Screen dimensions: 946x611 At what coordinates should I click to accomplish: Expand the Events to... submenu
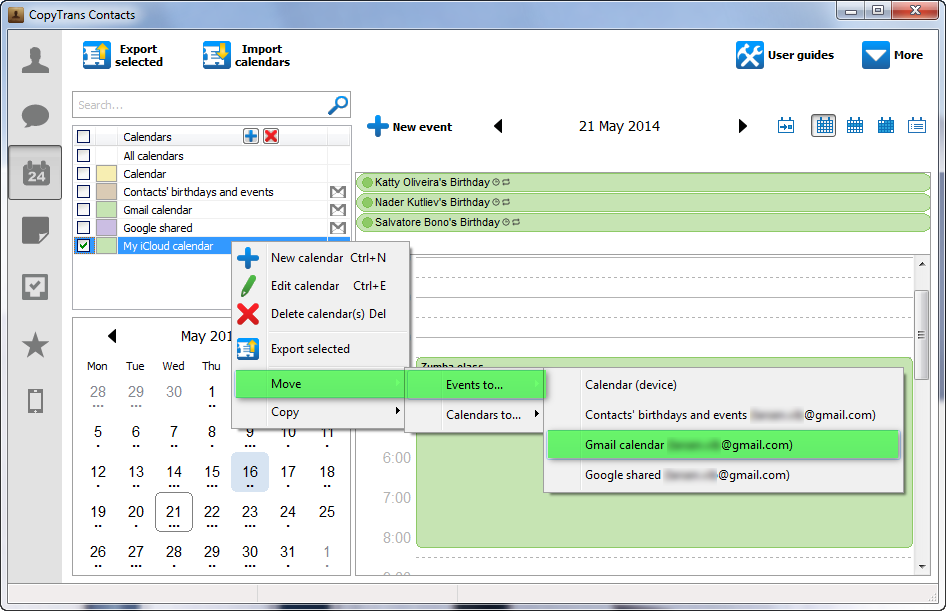pyautogui.click(x=476, y=385)
